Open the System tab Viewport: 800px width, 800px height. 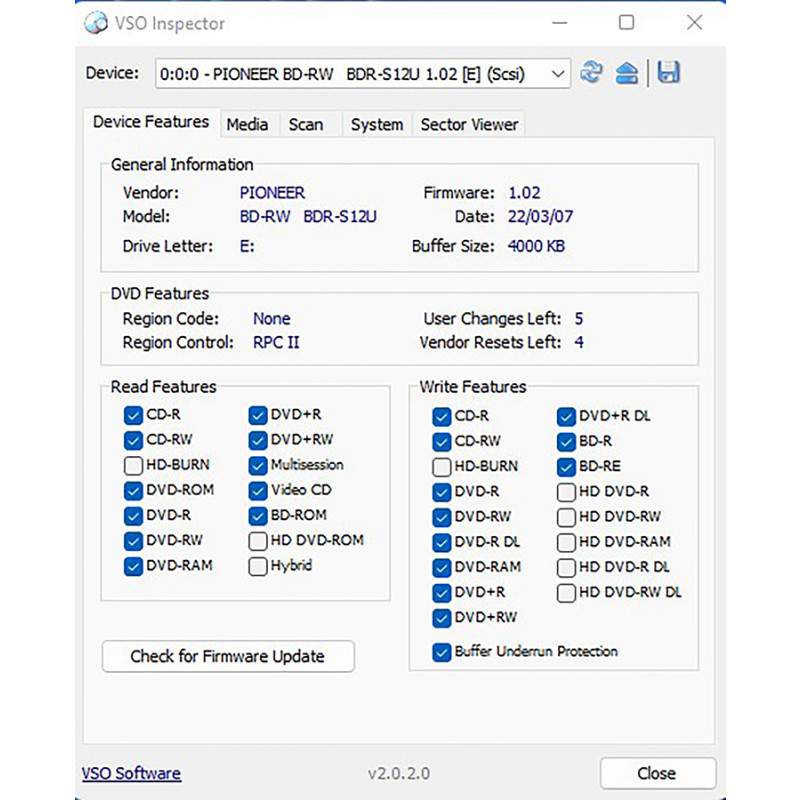(377, 124)
